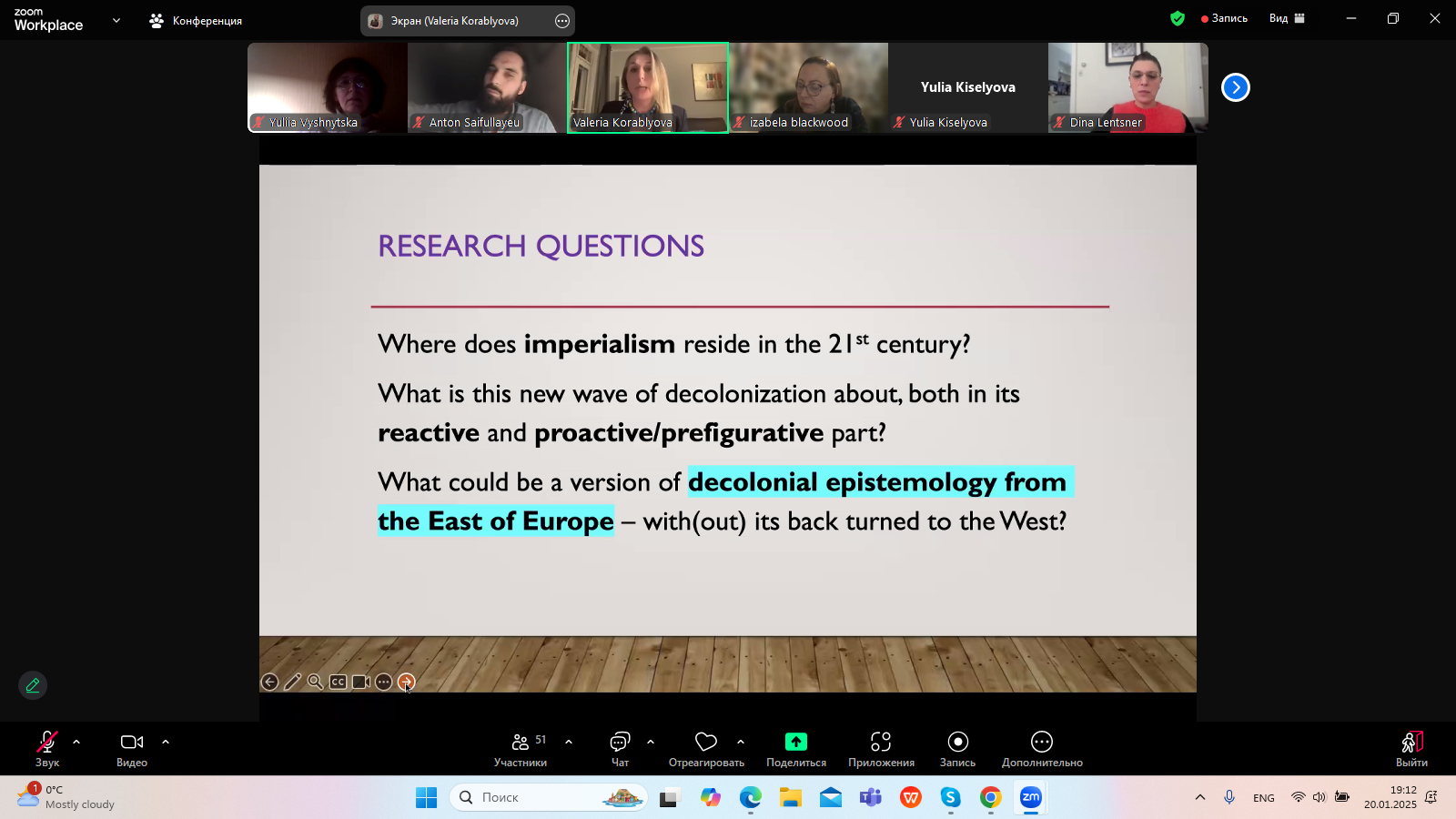
Task: Open the Apps (Приложения) icon
Action: (x=880, y=742)
